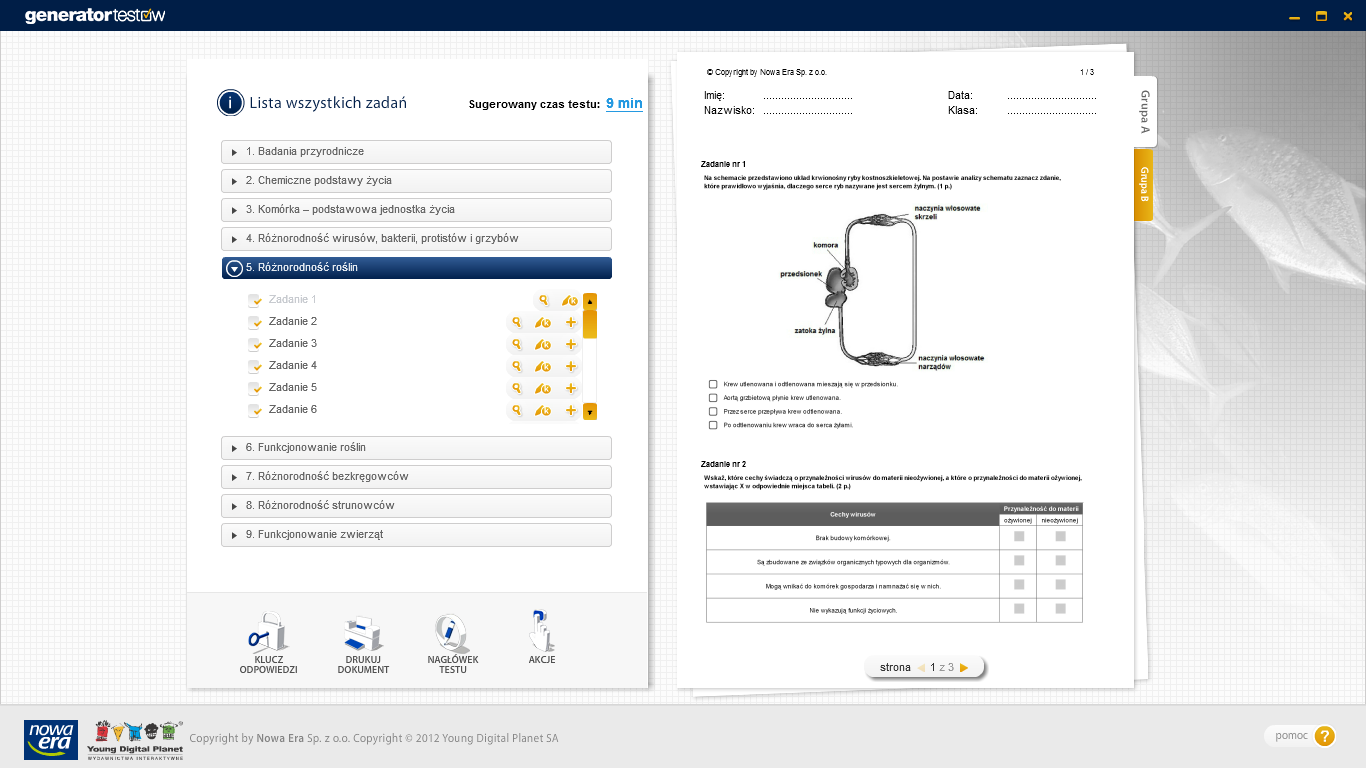
Task: Mark 'Nie wykazują funkcji życiowych' nieożywionej cell
Action: coord(1060,609)
